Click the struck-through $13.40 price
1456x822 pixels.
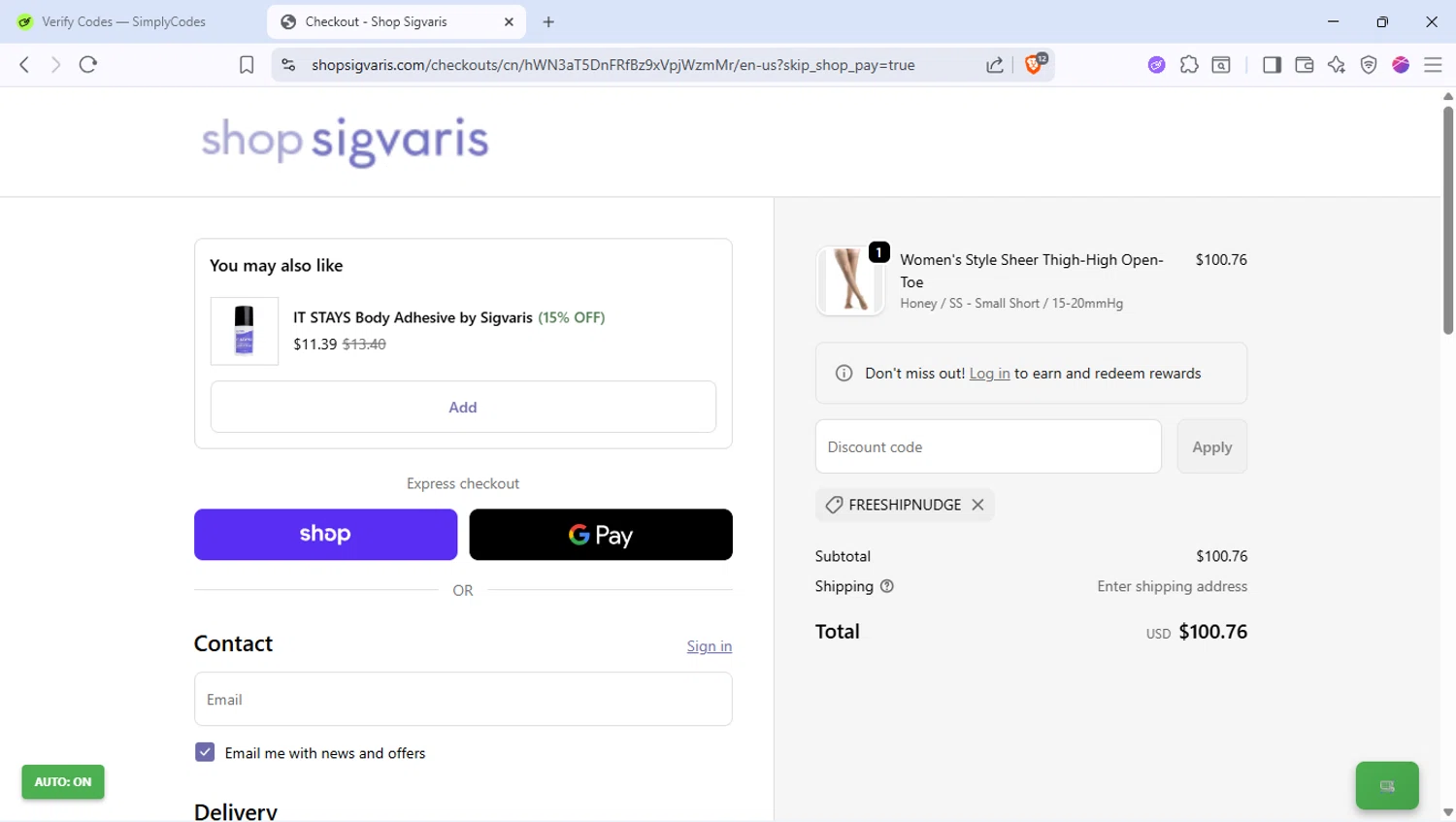point(364,345)
